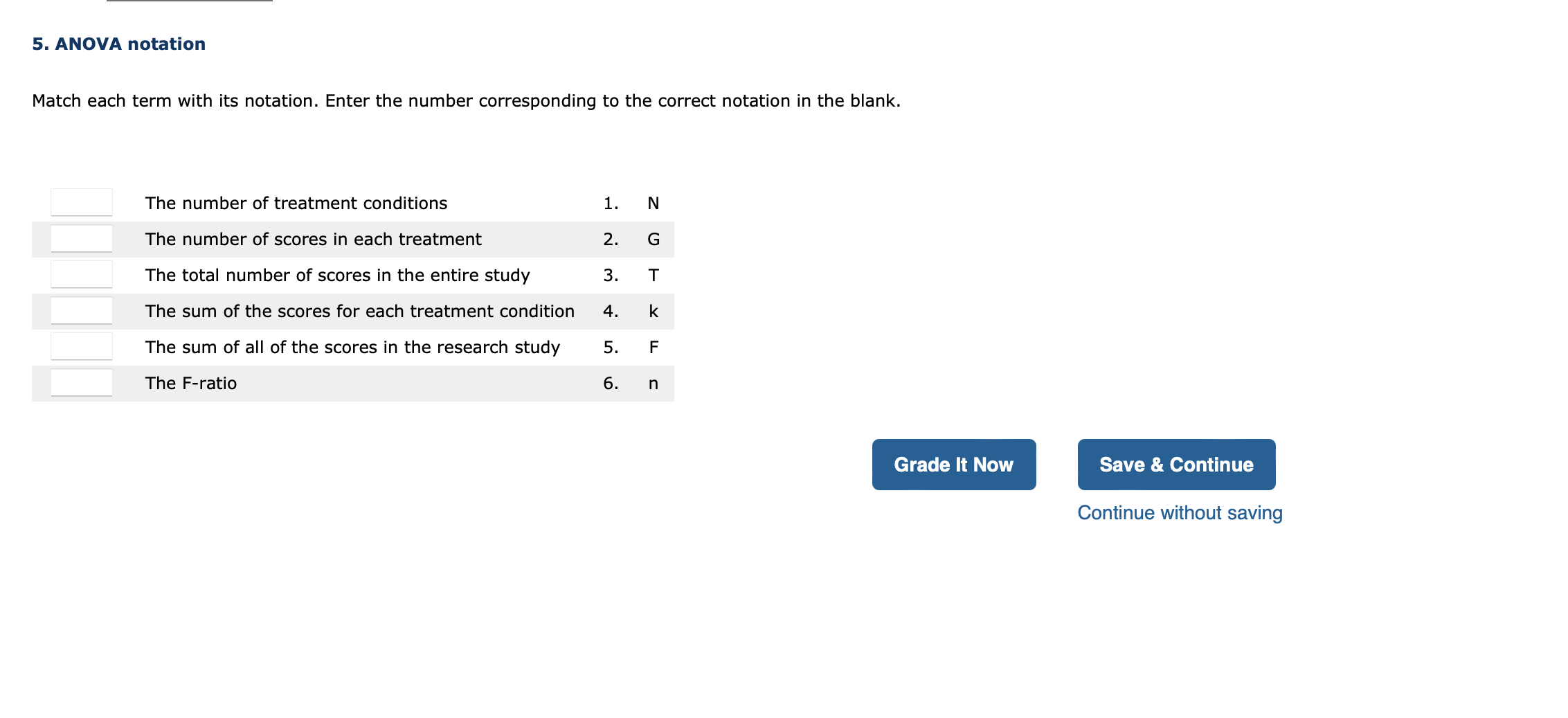1568x718 pixels.
Task: Select the notation option '2. G'
Action: (630, 239)
